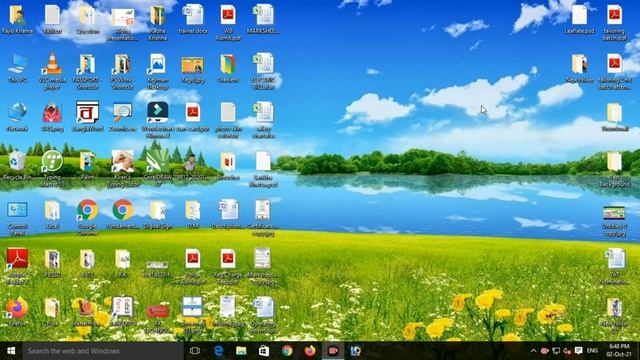Open Microsoft Store from the taskbar
640x360 pixels.
point(264,351)
